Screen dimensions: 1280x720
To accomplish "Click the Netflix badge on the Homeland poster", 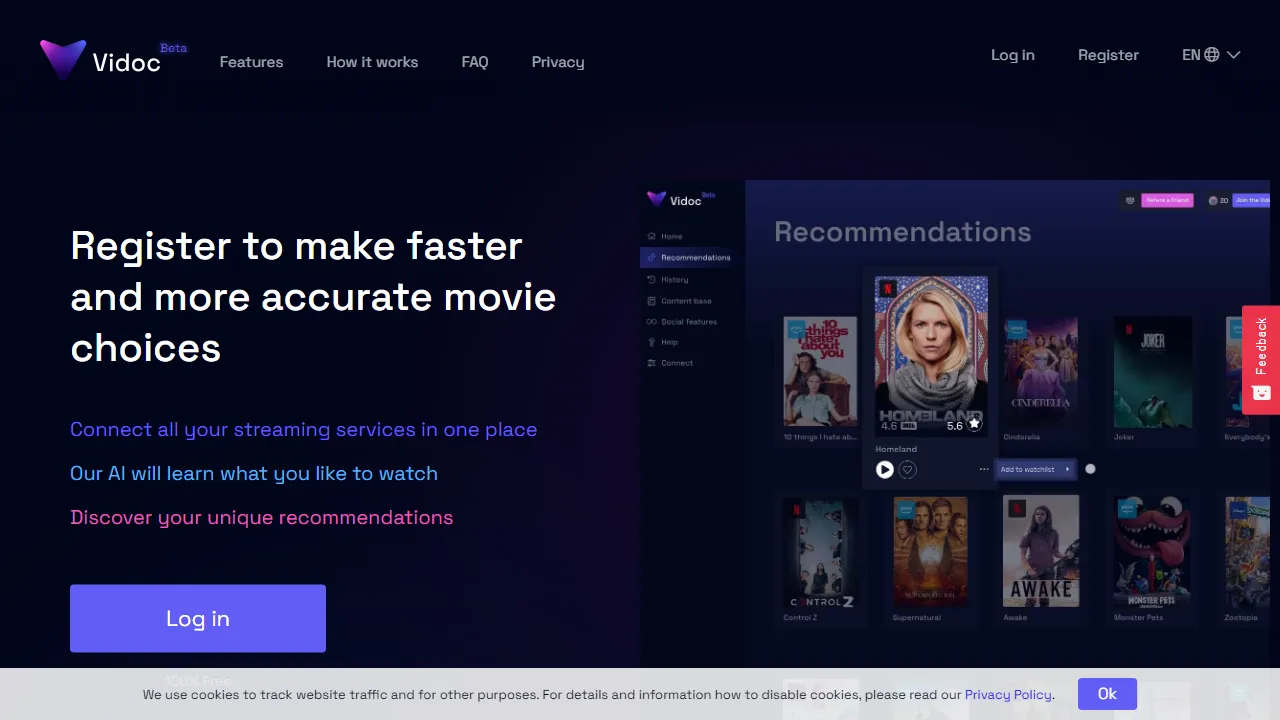I will click(886, 289).
